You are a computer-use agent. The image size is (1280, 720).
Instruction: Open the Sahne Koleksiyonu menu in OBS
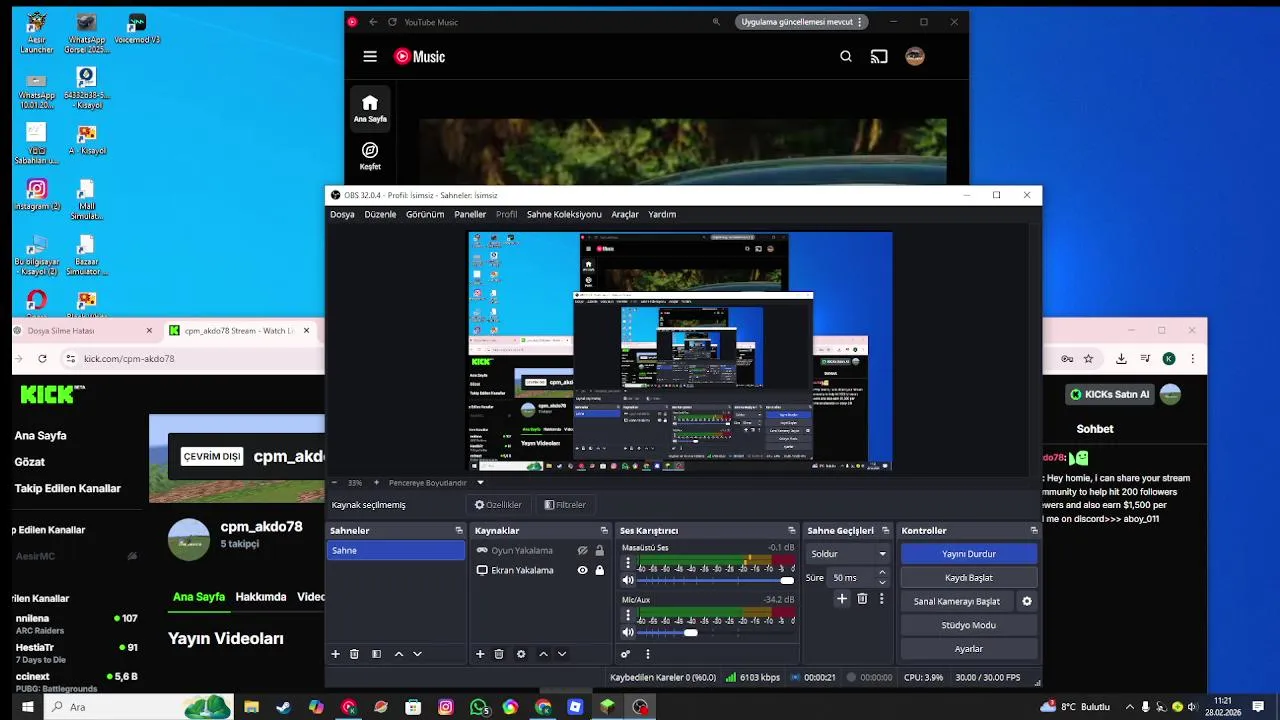point(564,214)
